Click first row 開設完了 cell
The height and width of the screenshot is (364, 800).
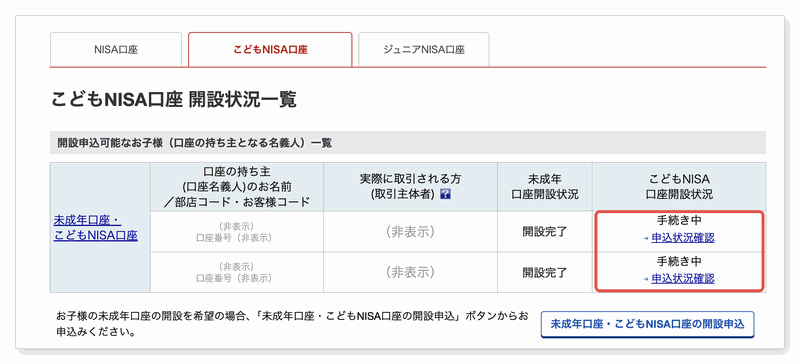(544, 231)
